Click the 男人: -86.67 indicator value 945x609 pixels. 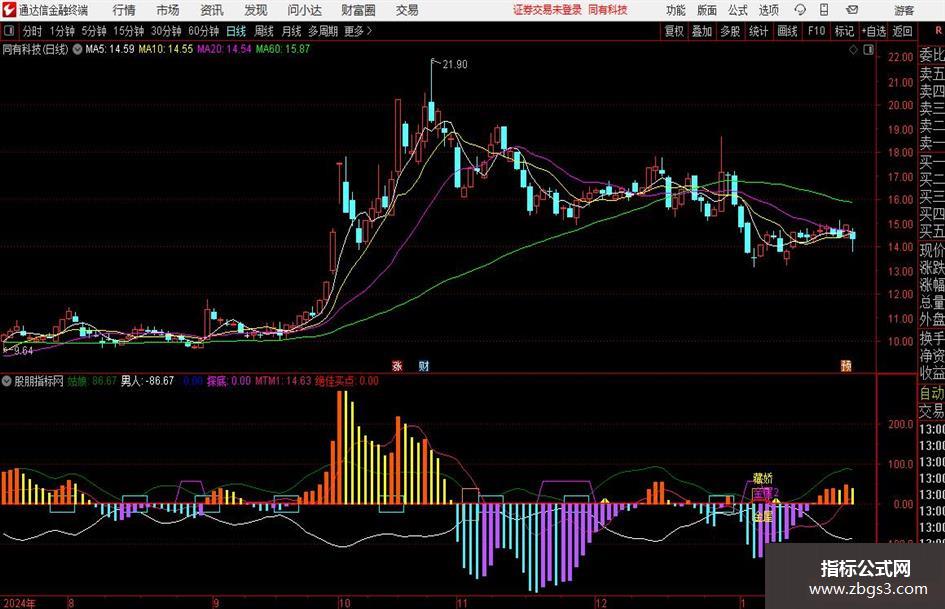coord(147,381)
